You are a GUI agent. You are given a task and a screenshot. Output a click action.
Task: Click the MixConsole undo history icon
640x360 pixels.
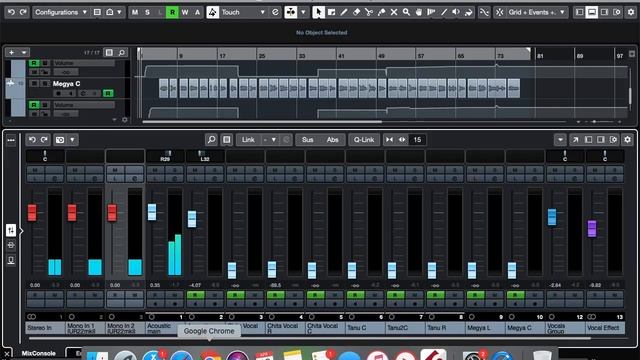click(32, 140)
